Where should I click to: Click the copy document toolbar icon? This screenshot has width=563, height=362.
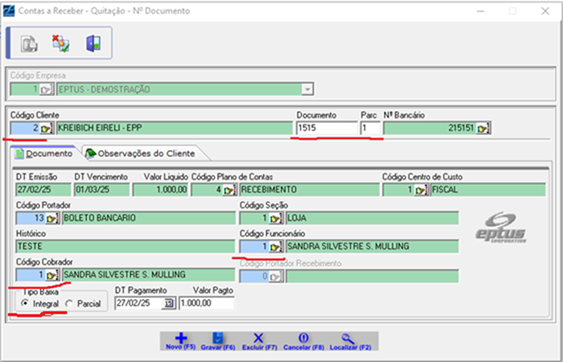pos(29,44)
